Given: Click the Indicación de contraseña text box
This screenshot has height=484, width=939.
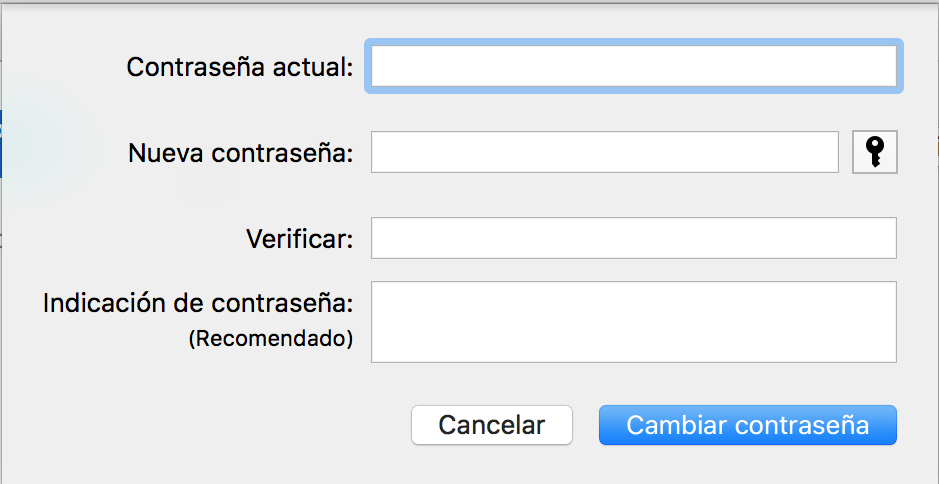Looking at the screenshot, I should point(634,321).
